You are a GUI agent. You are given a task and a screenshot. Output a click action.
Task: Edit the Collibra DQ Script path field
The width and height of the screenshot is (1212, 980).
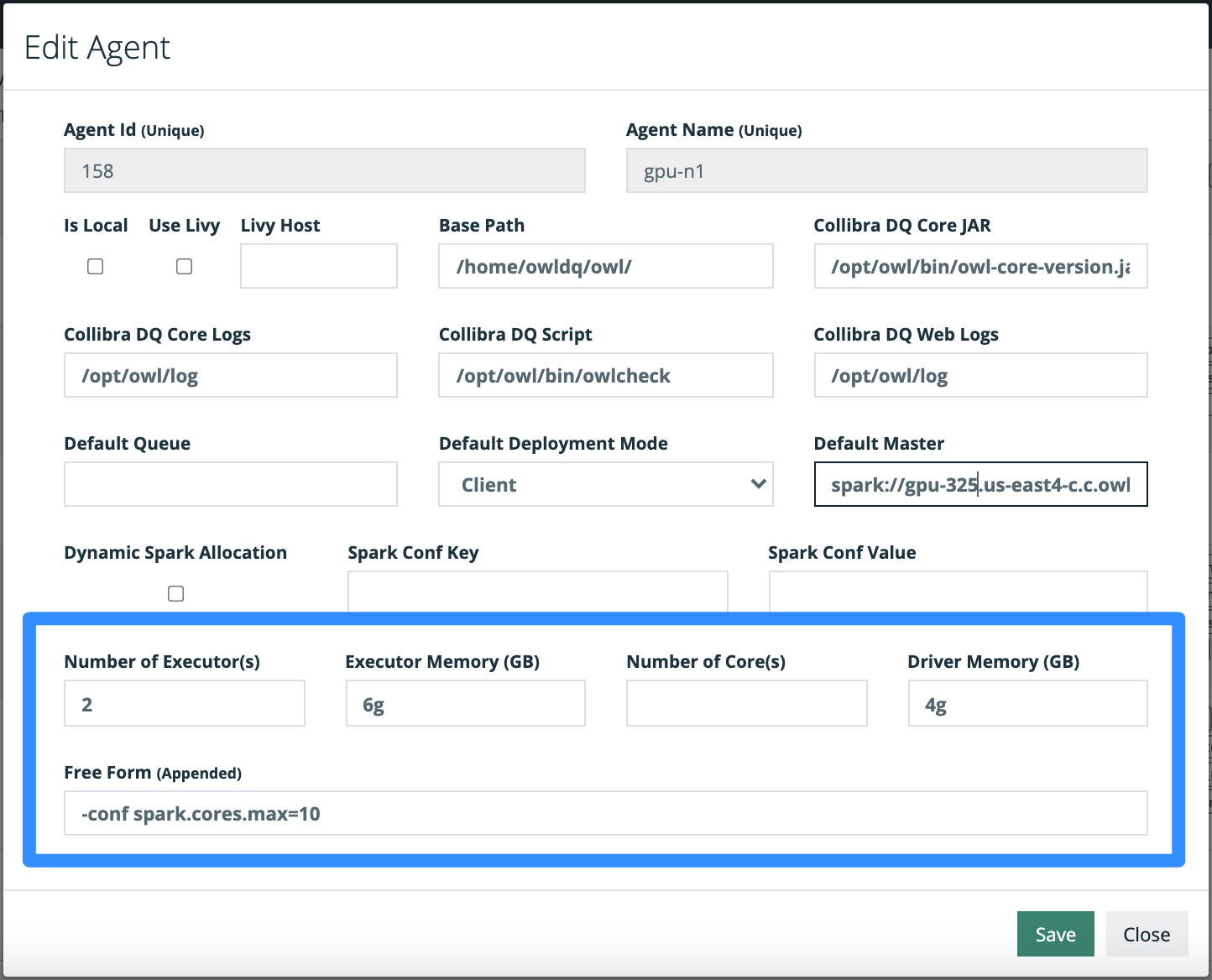[605, 376]
